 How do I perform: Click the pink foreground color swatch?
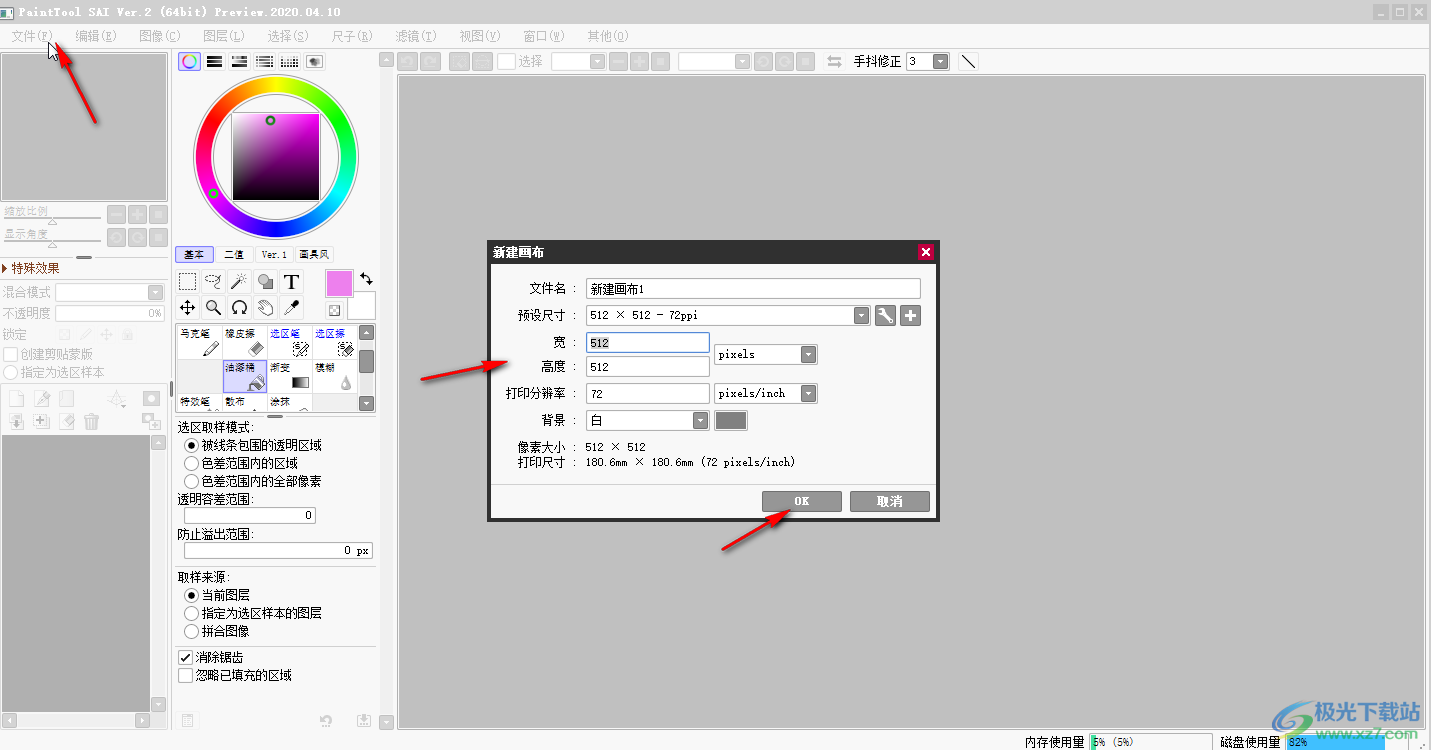(x=339, y=284)
